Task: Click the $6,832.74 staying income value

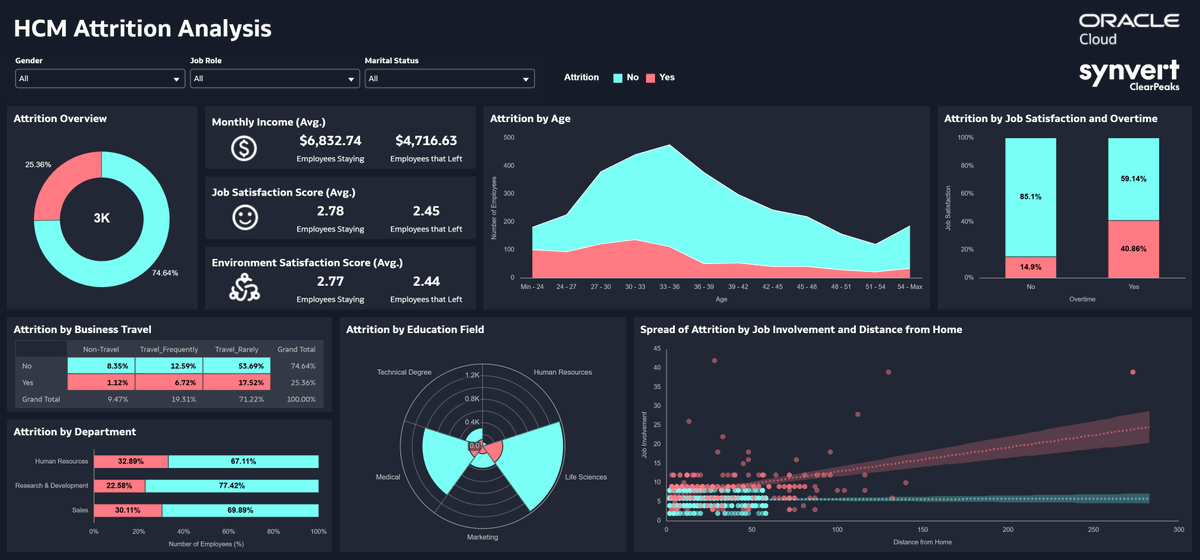Action: click(x=330, y=141)
